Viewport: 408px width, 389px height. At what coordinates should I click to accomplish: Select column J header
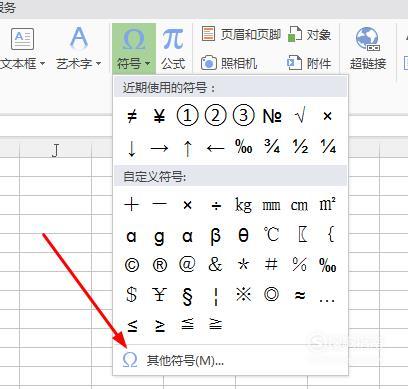[55, 151]
